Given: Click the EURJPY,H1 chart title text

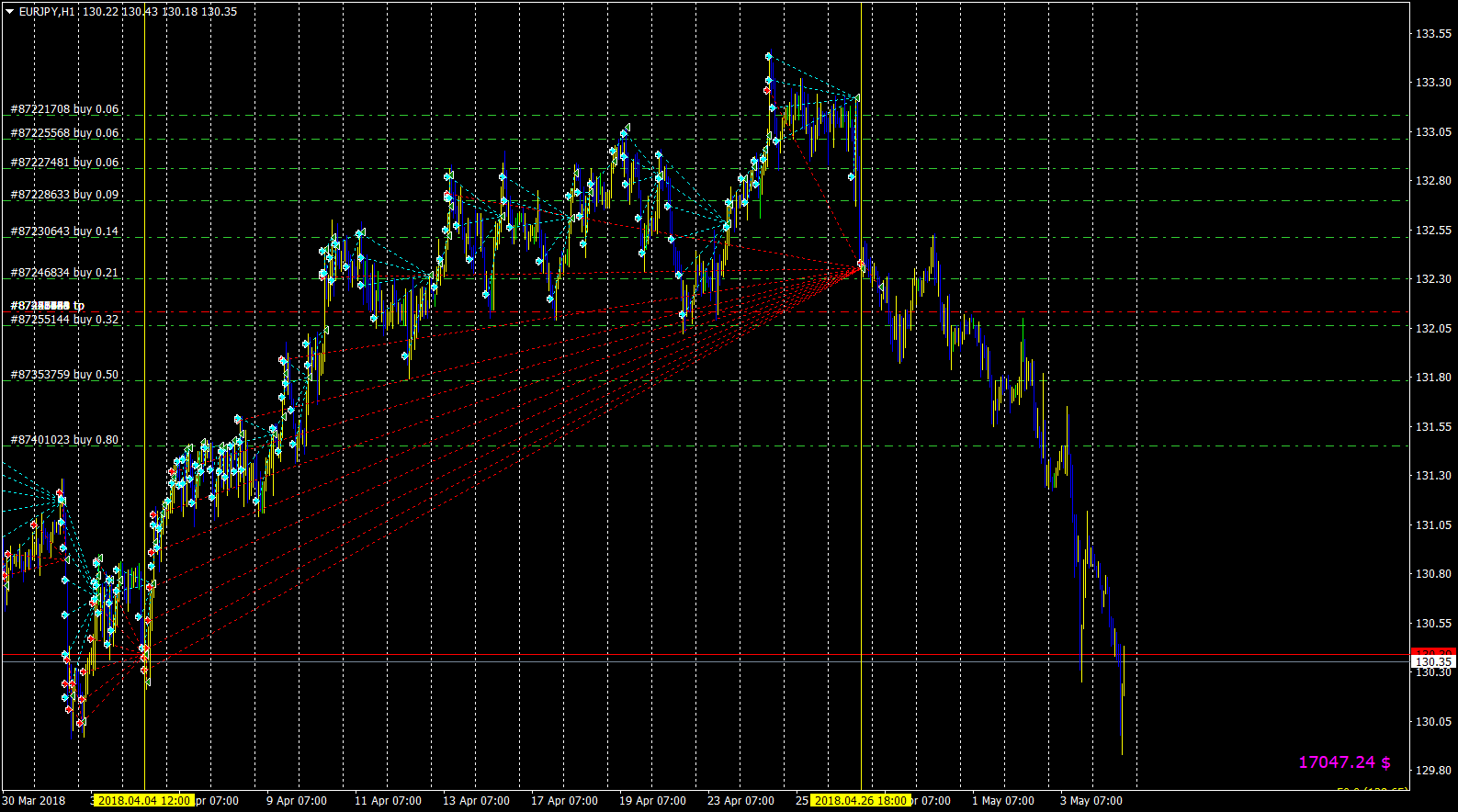Looking at the screenshot, I should pos(47,12).
